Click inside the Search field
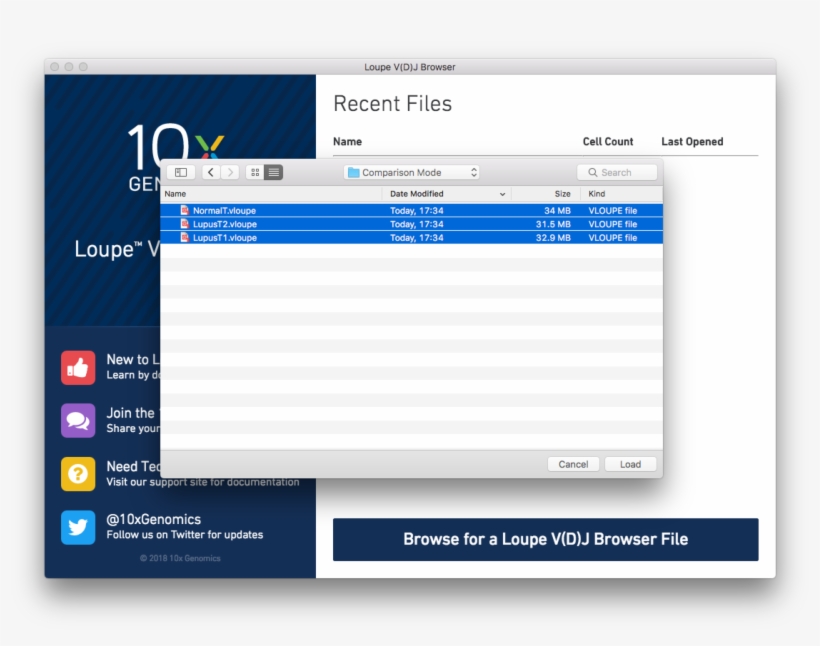 coord(620,171)
